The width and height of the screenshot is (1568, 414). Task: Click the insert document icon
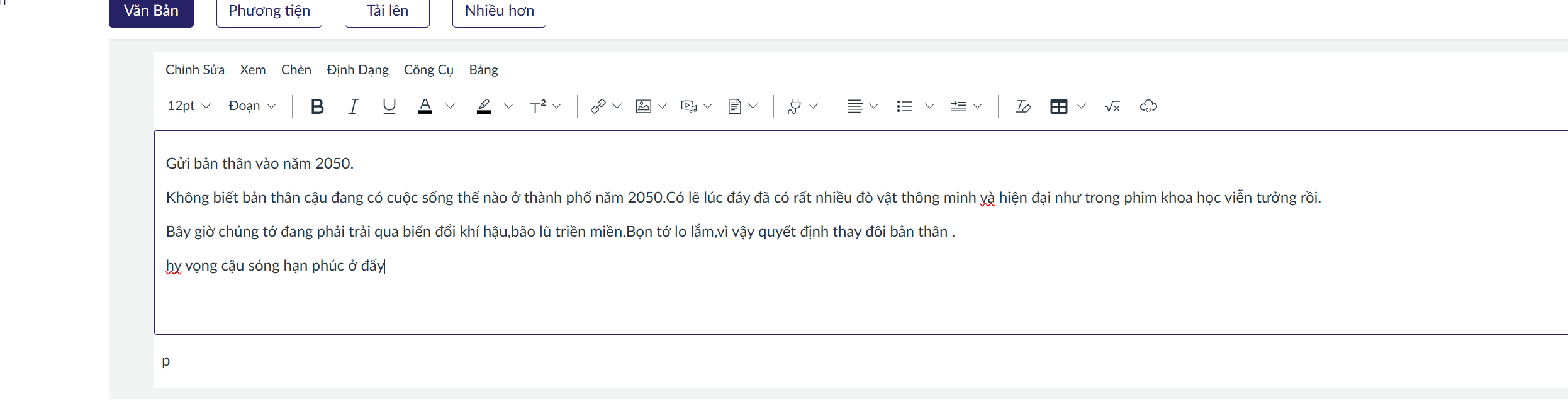click(734, 106)
